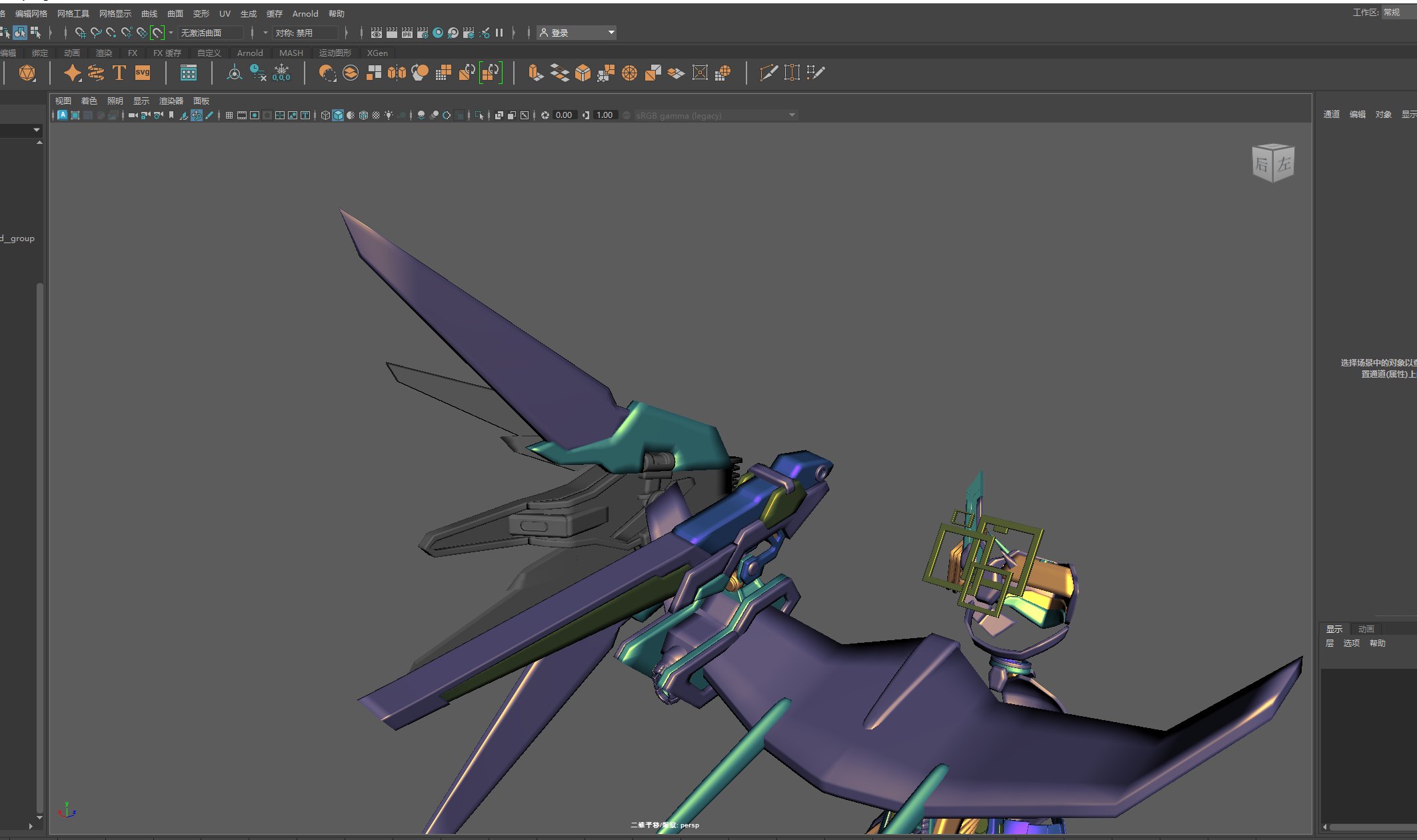Click 通道 in the channel box
Screen dimensions: 1417x840
click(1332, 115)
